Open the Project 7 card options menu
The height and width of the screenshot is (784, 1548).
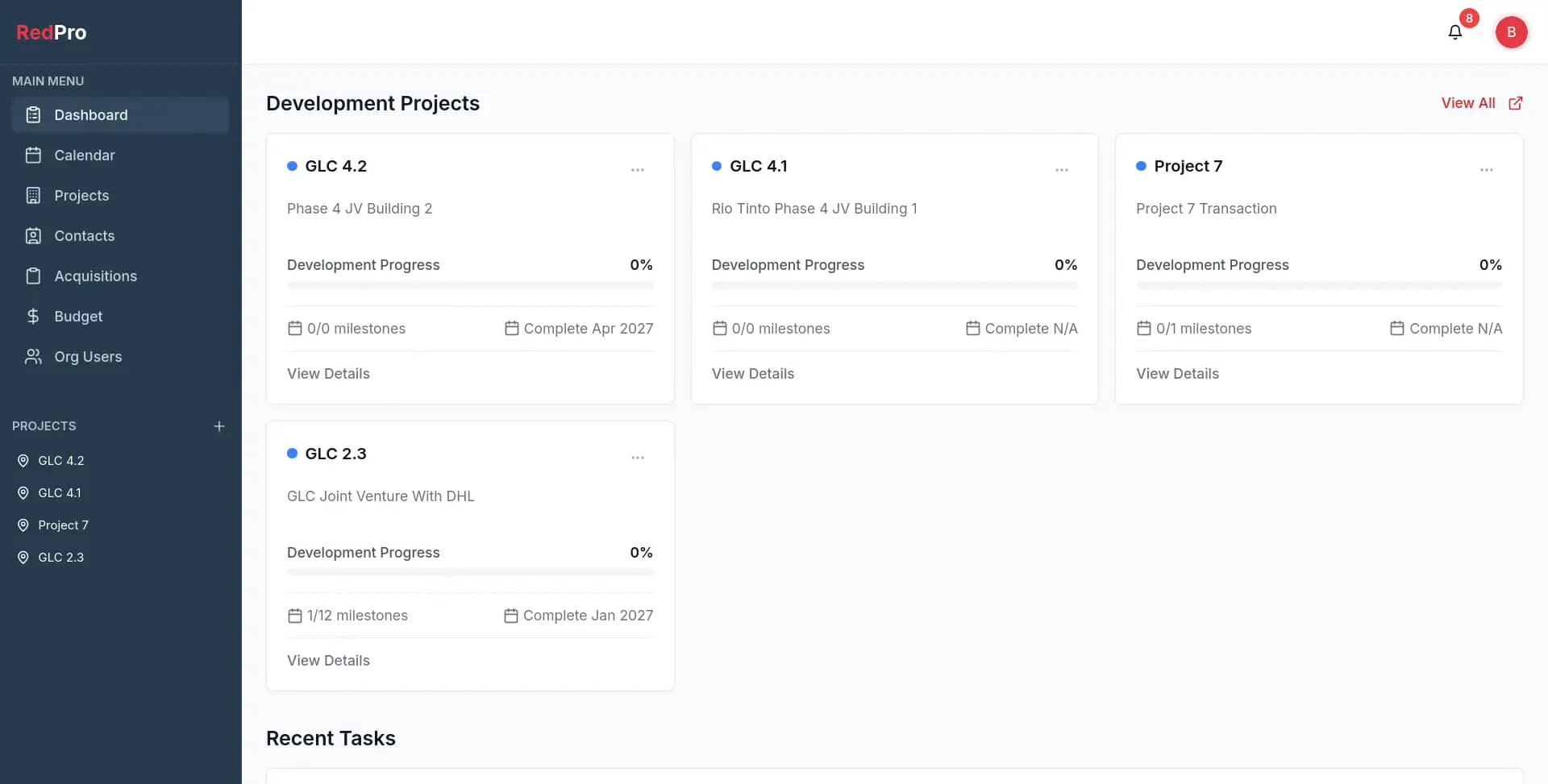pos(1486,170)
